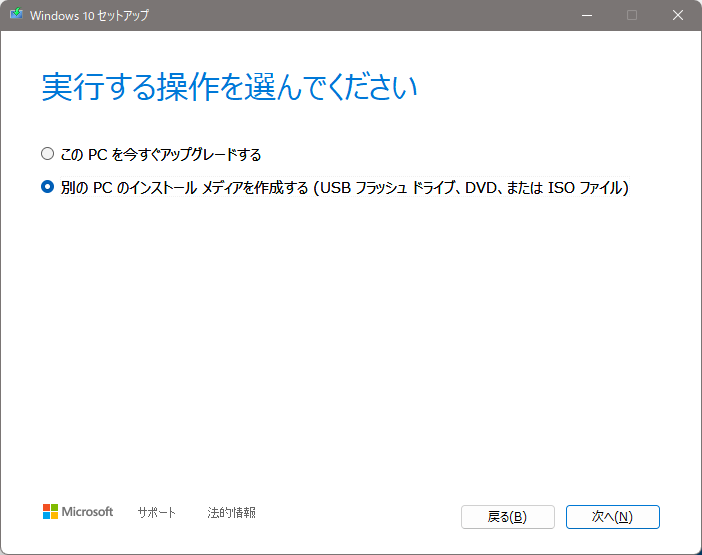This screenshot has height=555, width=702.
Task: Close the Windows 10 セットアップ window
Action: click(678, 15)
